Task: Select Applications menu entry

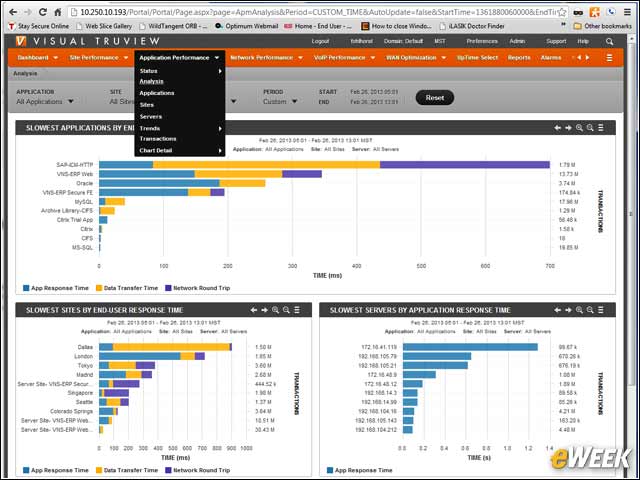Action: (157, 93)
